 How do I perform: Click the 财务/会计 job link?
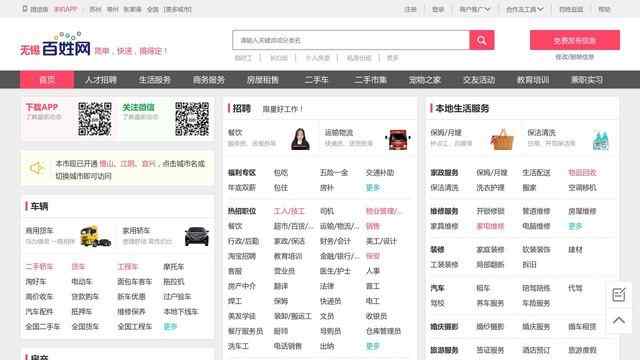[335, 241]
